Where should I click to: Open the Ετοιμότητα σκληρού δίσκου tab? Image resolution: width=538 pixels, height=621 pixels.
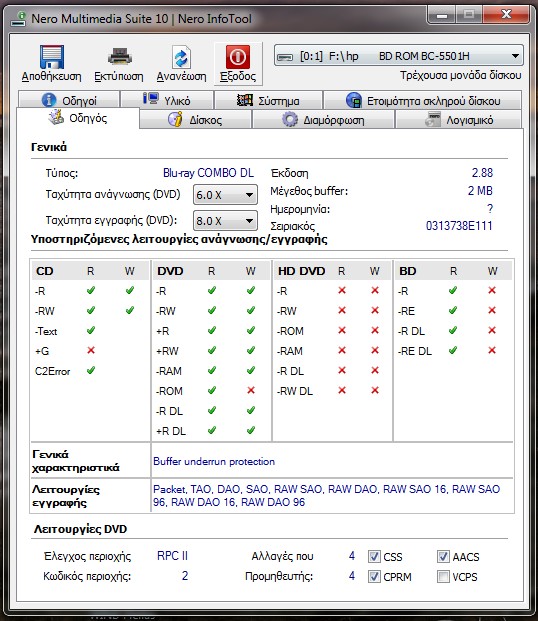click(423, 100)
